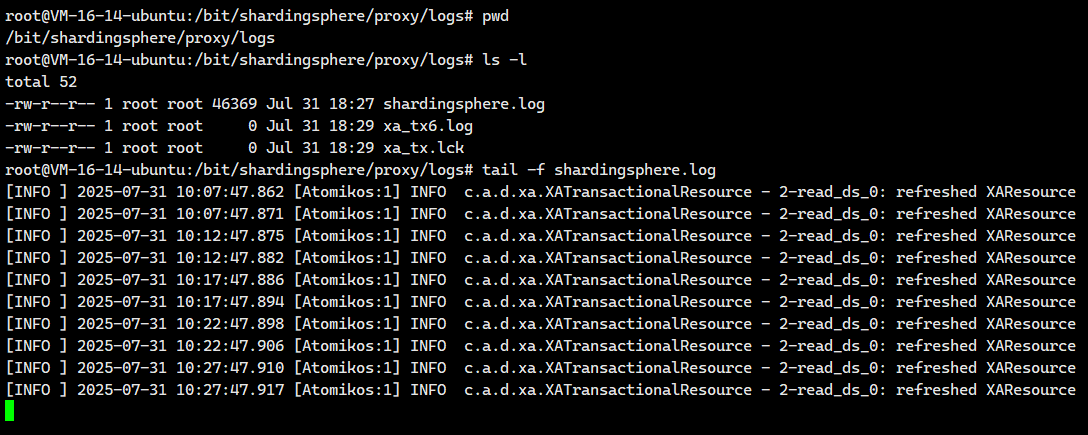Click log timestamp 10:07:47.871
The image size is (1088, 435).
click(x=230, y=214)
